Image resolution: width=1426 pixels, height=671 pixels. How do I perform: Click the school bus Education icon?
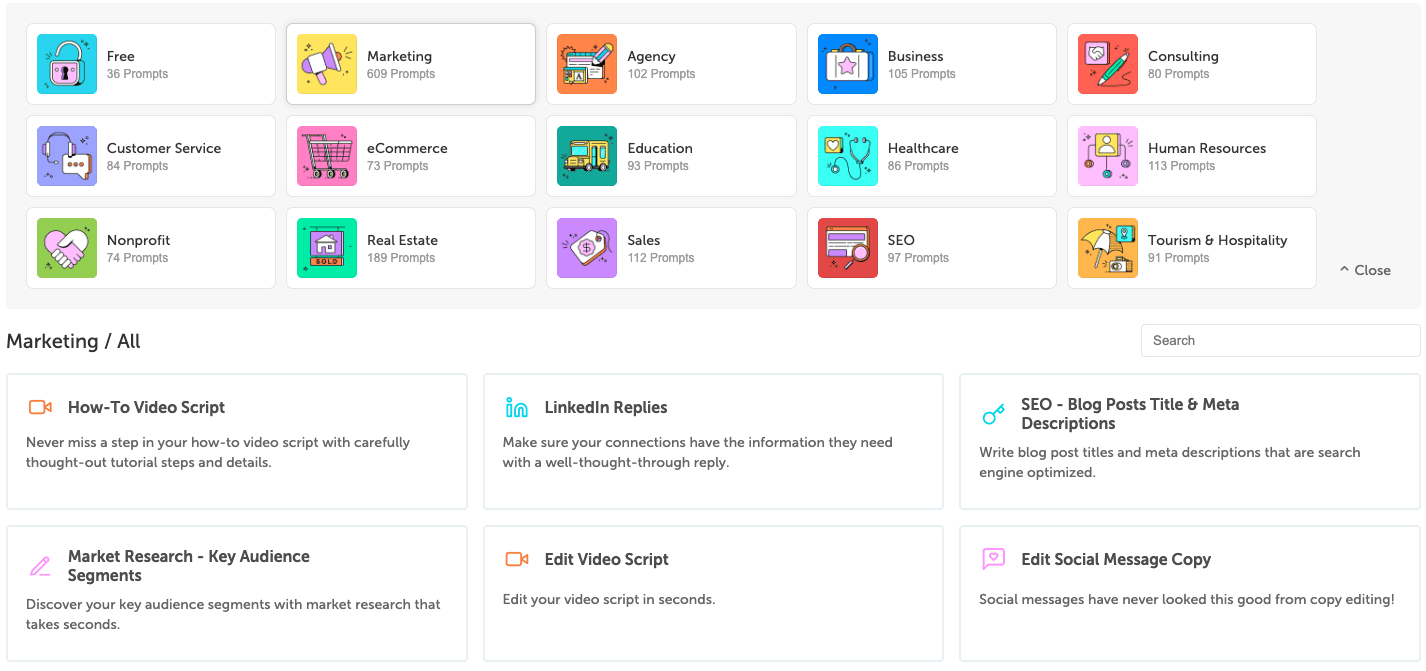(x=587, y=156)
